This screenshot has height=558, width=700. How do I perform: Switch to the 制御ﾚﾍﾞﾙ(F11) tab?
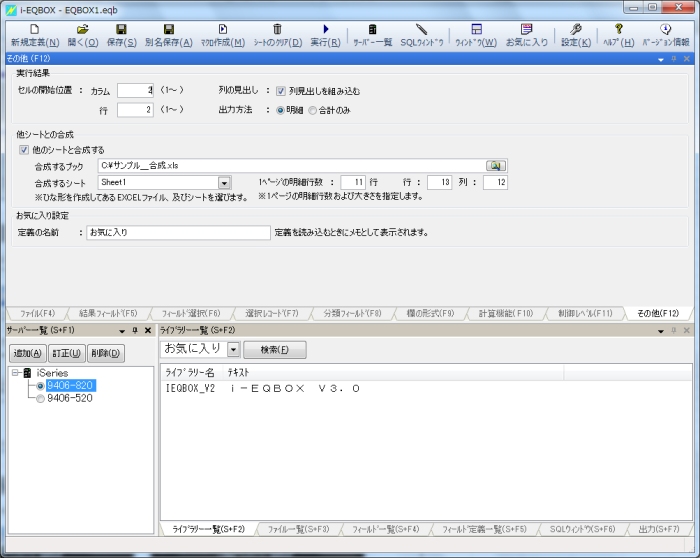585,313
